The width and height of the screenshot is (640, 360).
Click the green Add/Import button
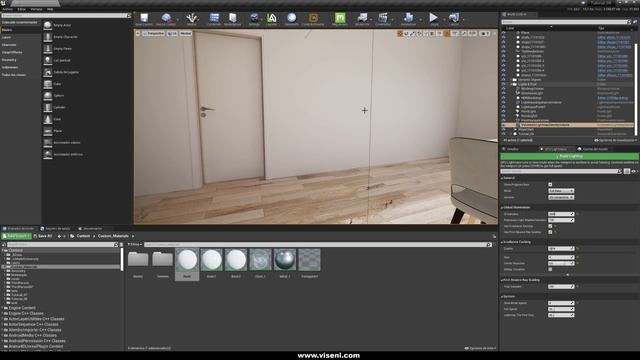[16, 236]
